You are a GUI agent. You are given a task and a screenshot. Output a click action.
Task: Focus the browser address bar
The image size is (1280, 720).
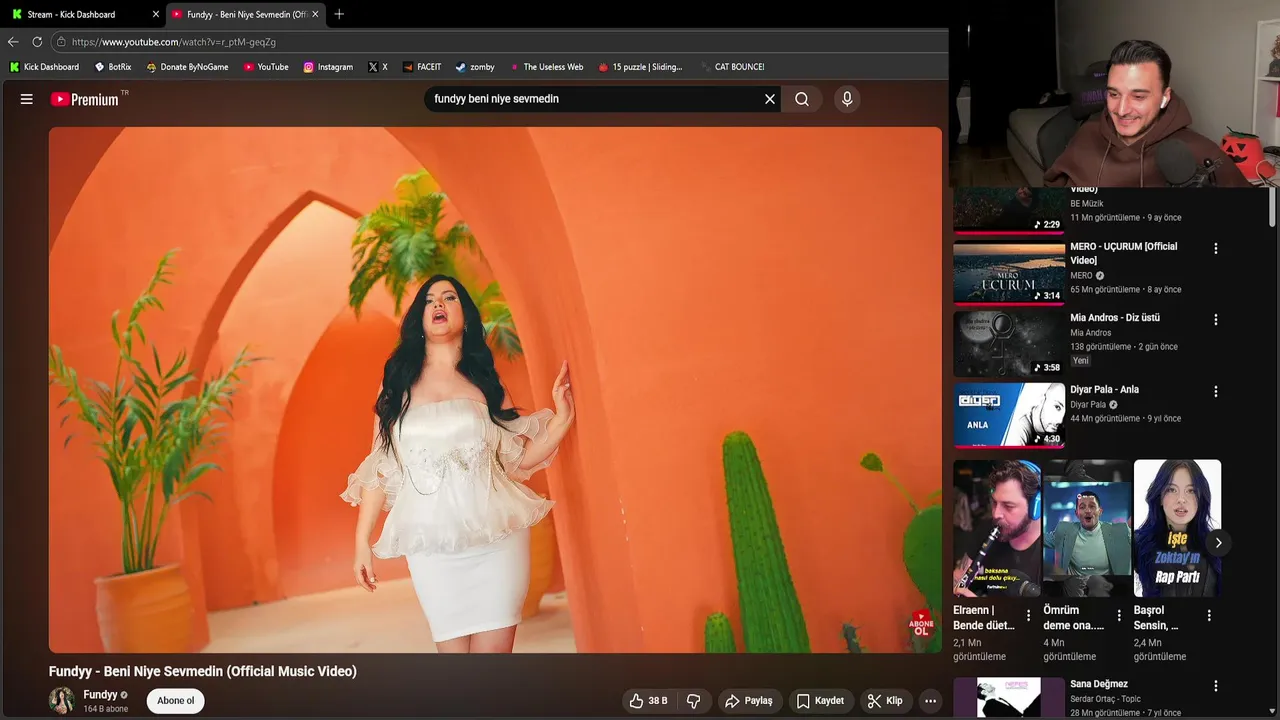(498, 42)
